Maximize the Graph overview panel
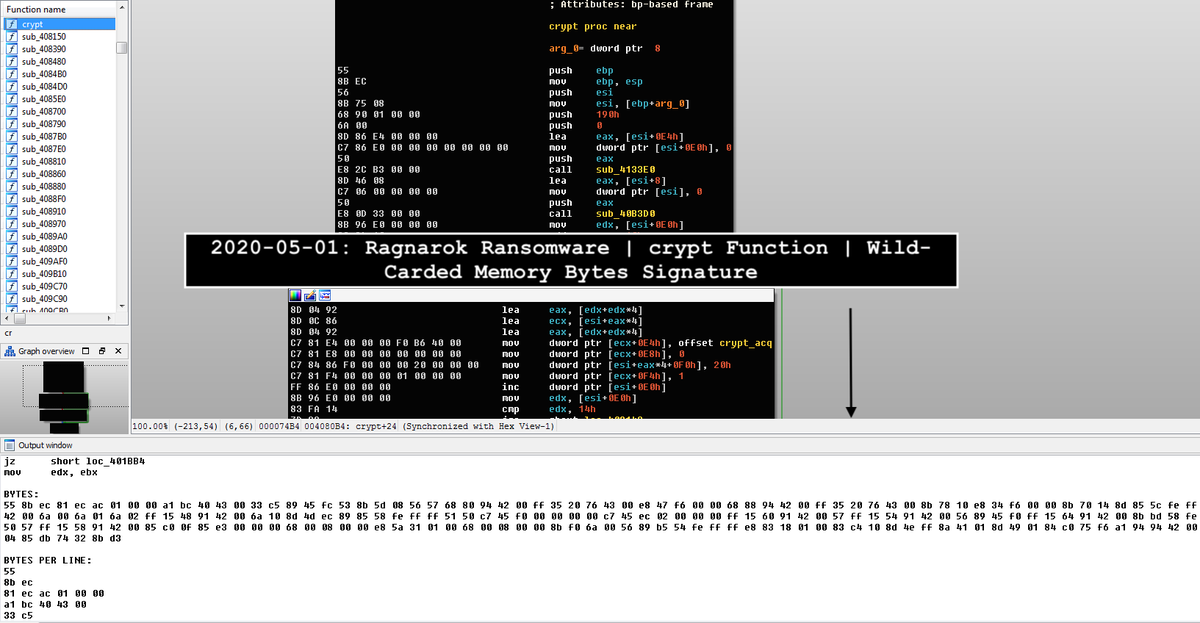 (86, 351)
